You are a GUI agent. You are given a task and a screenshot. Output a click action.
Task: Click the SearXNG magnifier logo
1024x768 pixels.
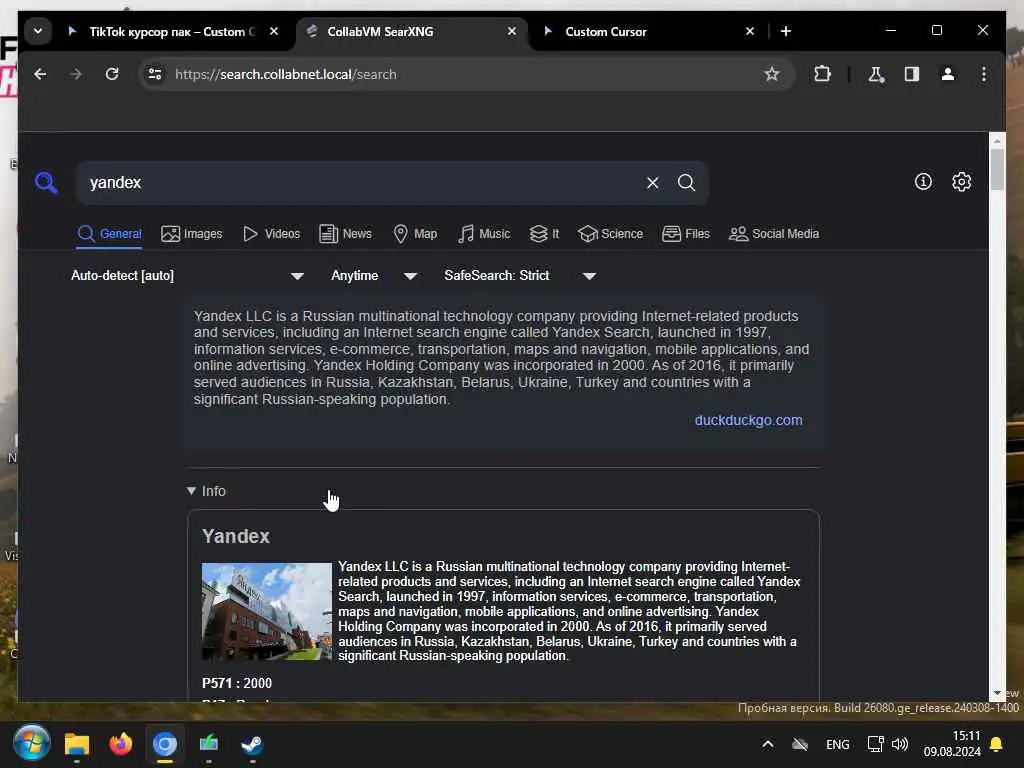pos(46,183)
